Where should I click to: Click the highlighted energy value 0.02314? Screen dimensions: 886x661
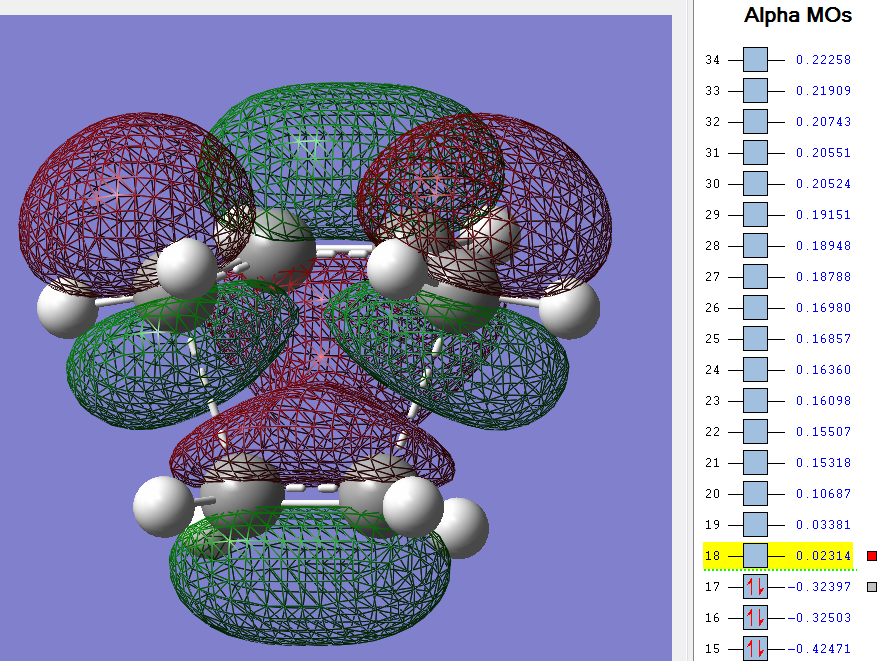[x=823, y=556]
